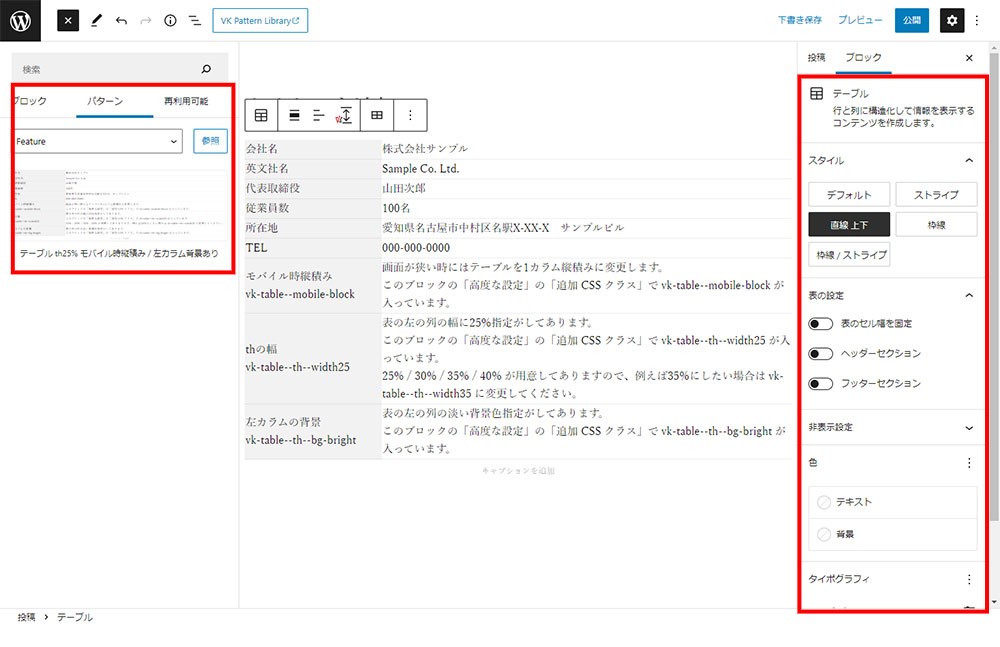Open the List View icon
The image size is (1000, 647).
pos(195,20)
